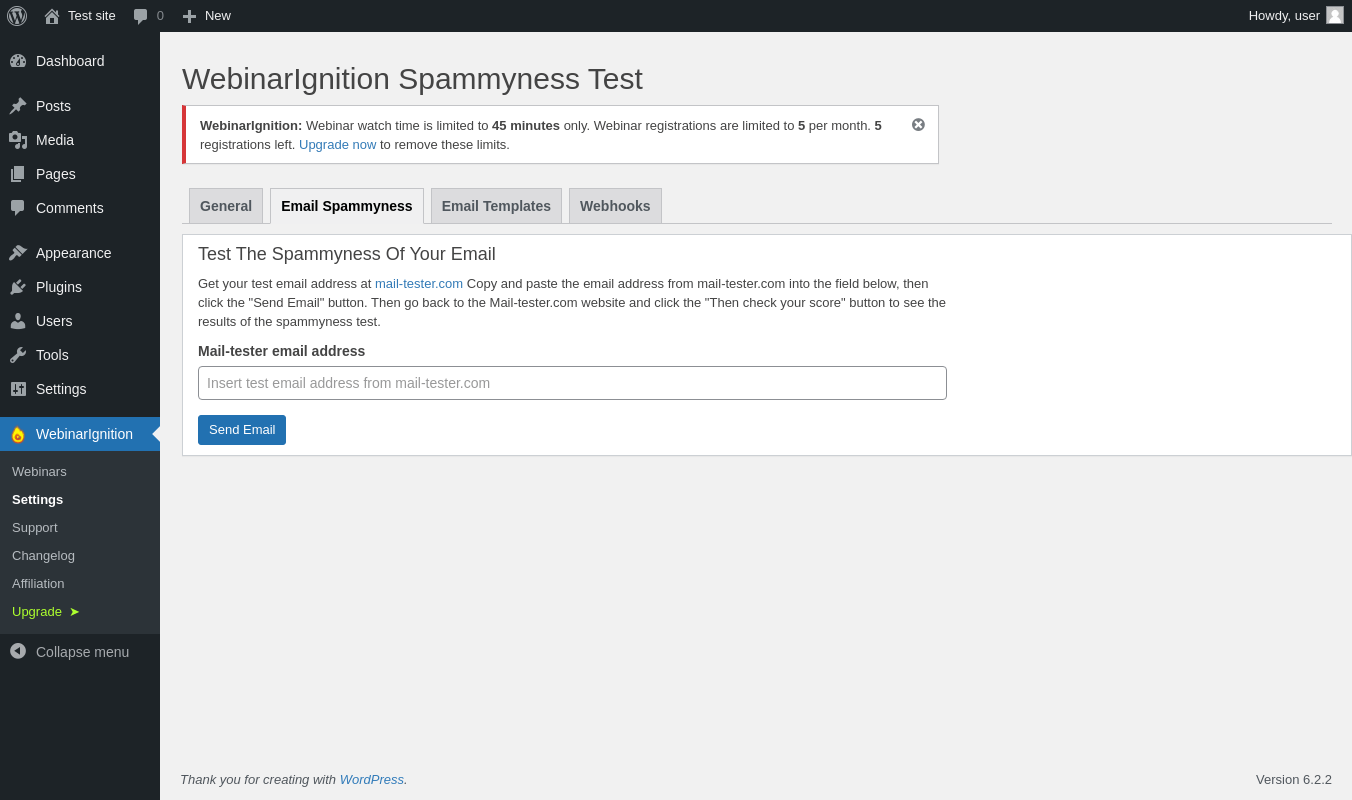Open the Webinars submenu item
The image size is (1352, 800).
(39, 471)
